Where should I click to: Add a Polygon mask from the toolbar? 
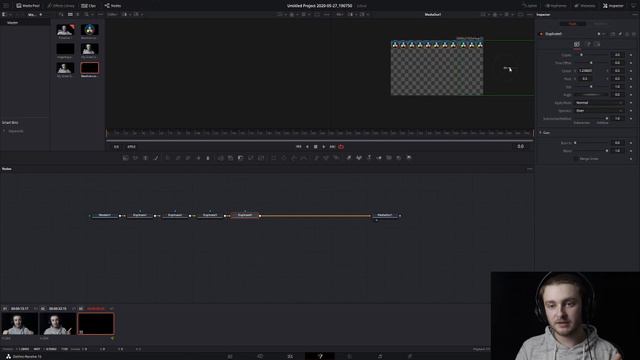(293, 158)
